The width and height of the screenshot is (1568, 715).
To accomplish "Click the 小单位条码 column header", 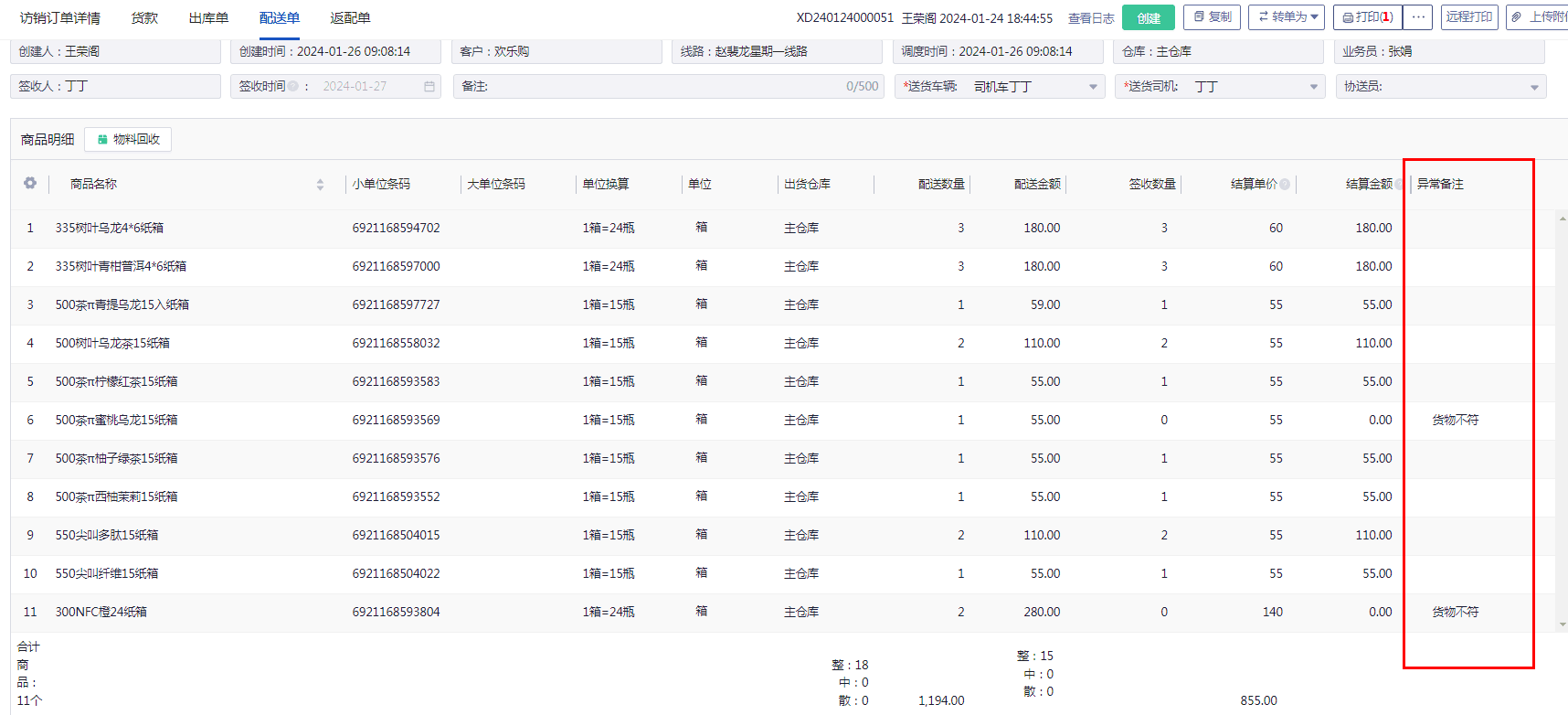I will point(381,184).
